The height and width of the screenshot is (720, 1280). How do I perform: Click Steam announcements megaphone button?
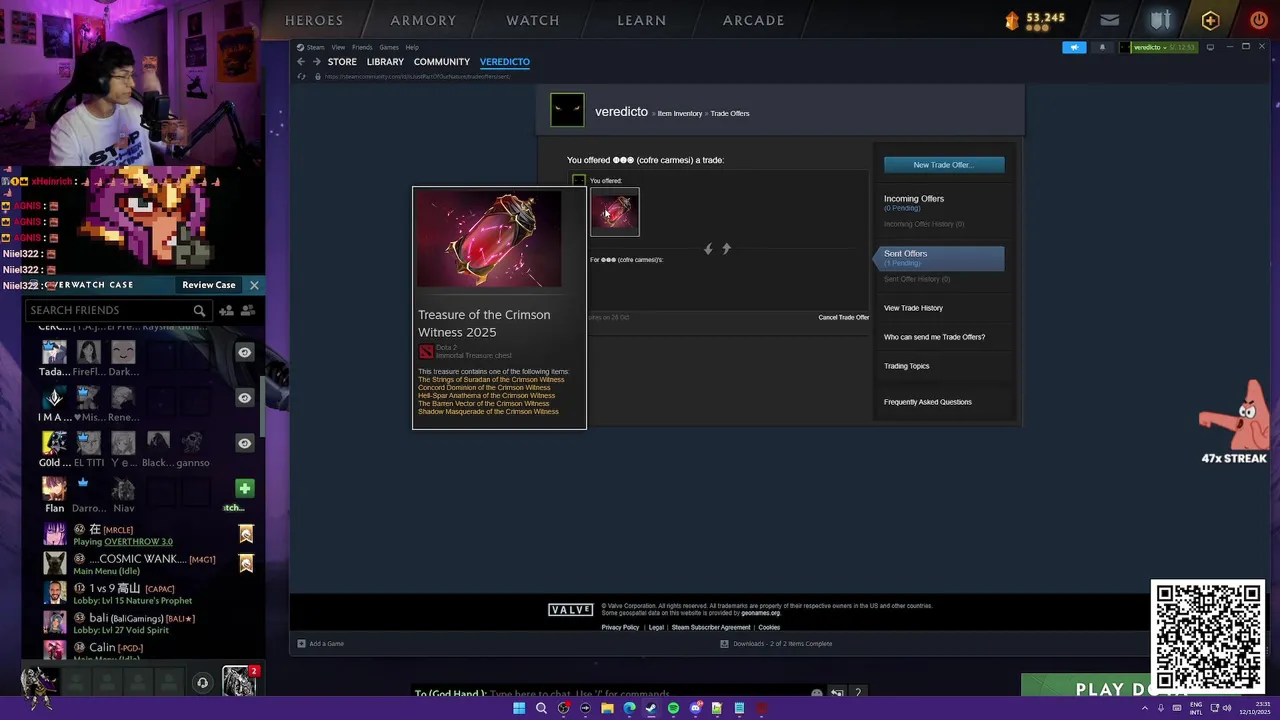[1074, 47]
